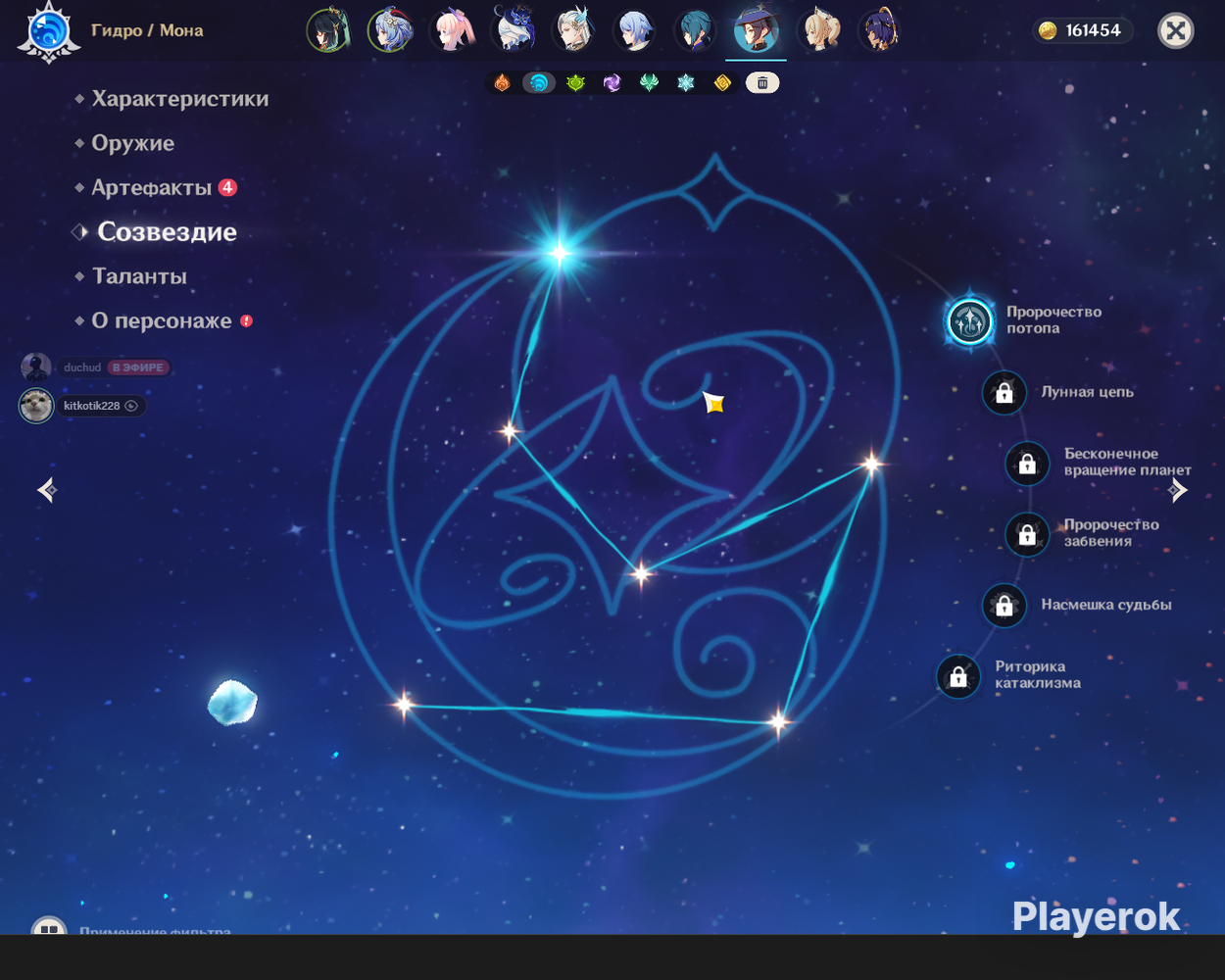Select the white-haired character with dark blue hat

click(x=513, y=31)
